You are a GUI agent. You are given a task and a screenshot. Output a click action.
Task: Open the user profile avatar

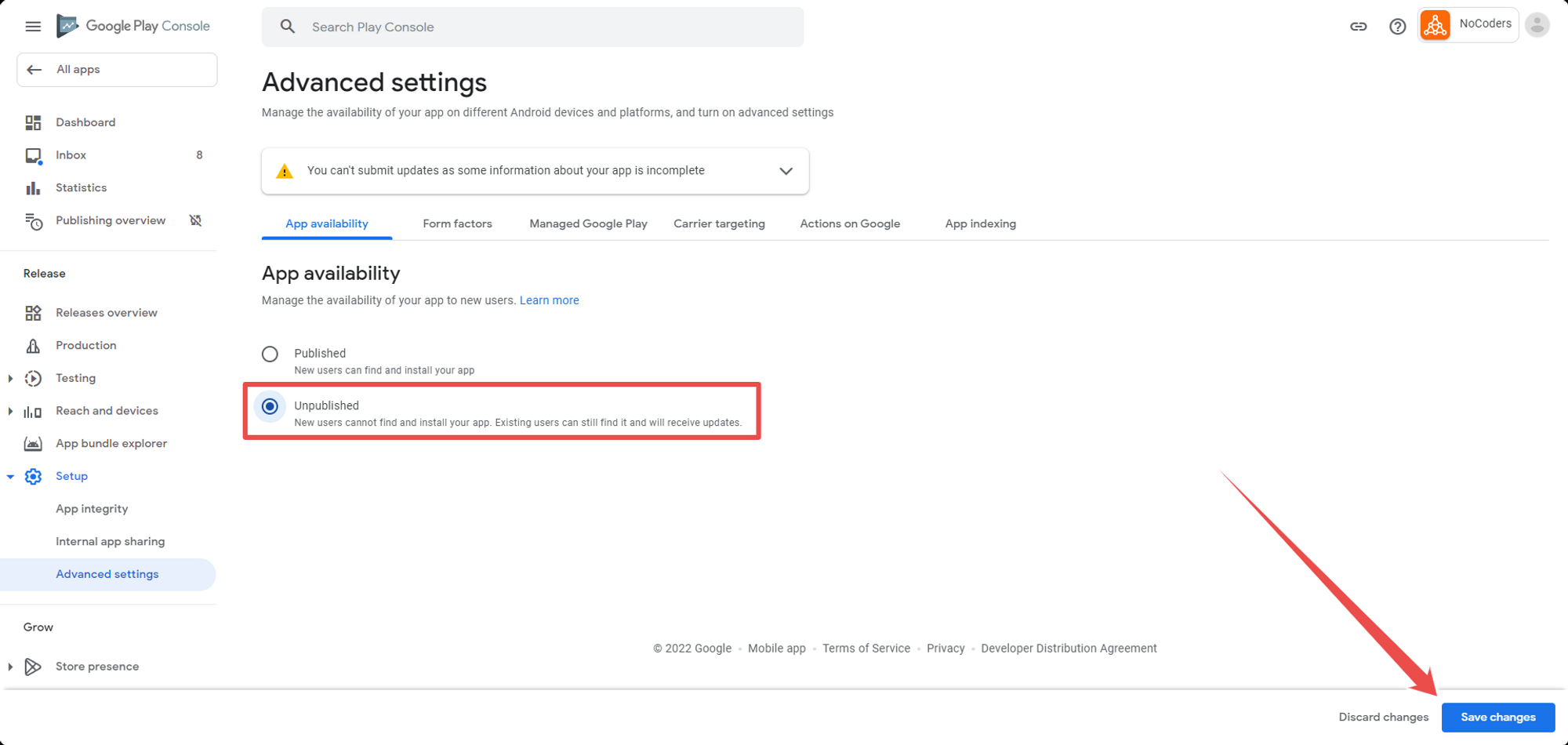click(x=1537, y=25)
